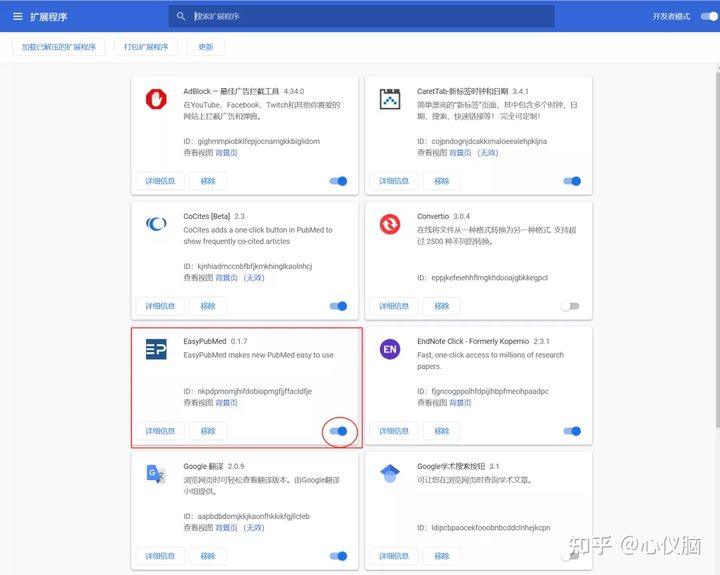Remove the EasyPubMed extension
The width and height of the screenshot is (720, 575).
(208, 431)
